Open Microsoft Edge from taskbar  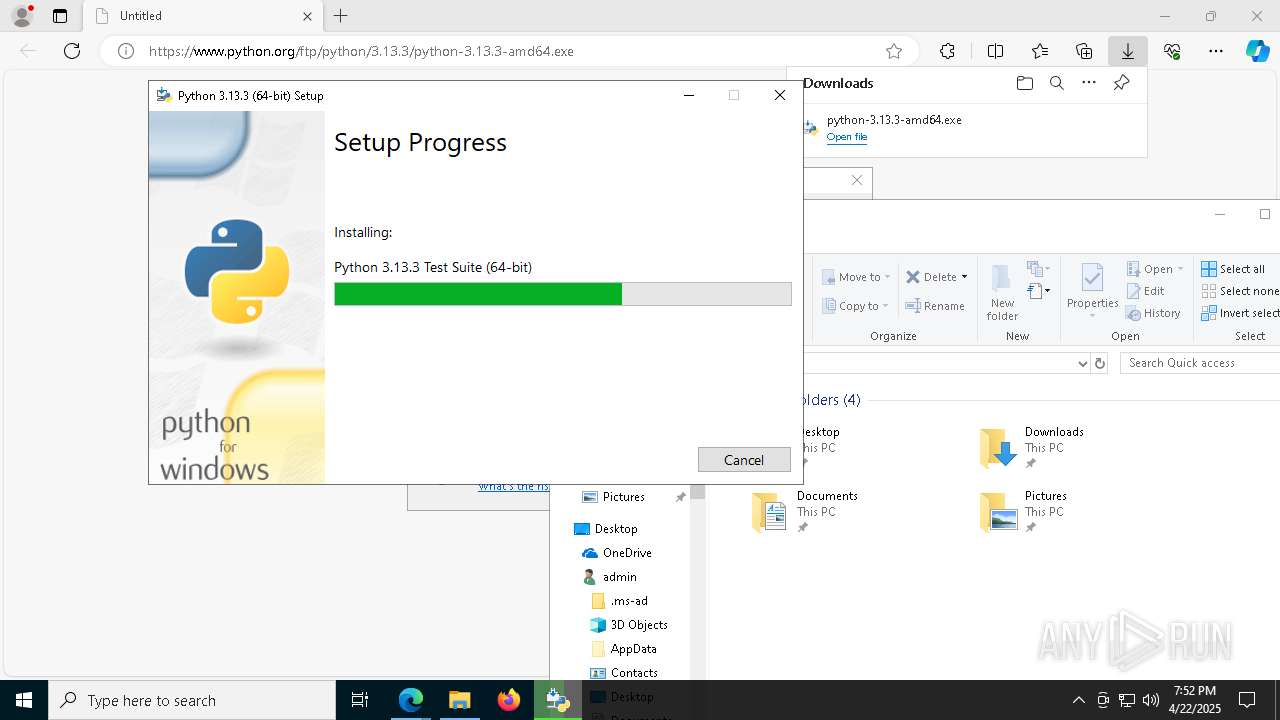click(x=411, y=700)
